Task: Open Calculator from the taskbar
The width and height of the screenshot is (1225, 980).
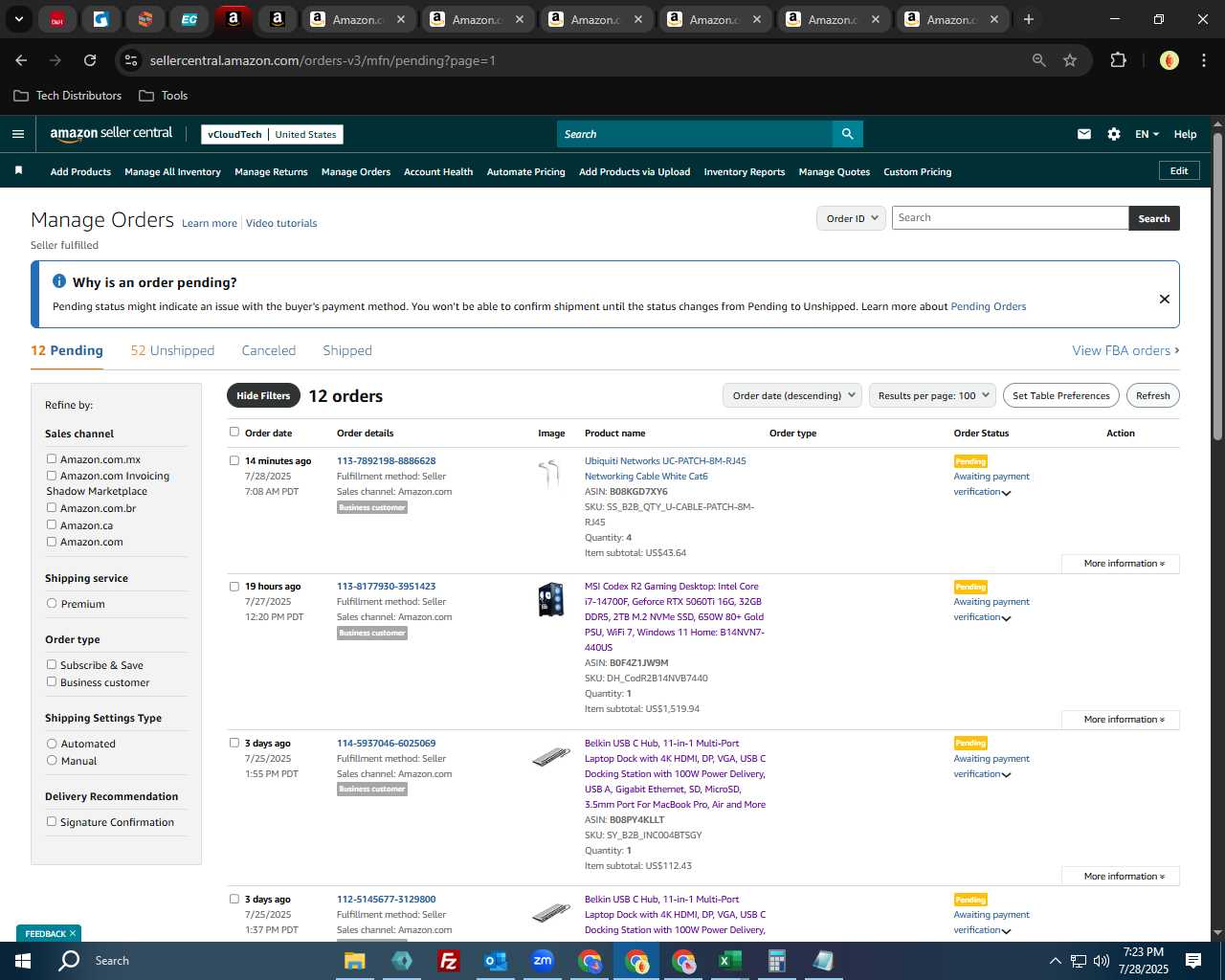Action: pos(776,961)
